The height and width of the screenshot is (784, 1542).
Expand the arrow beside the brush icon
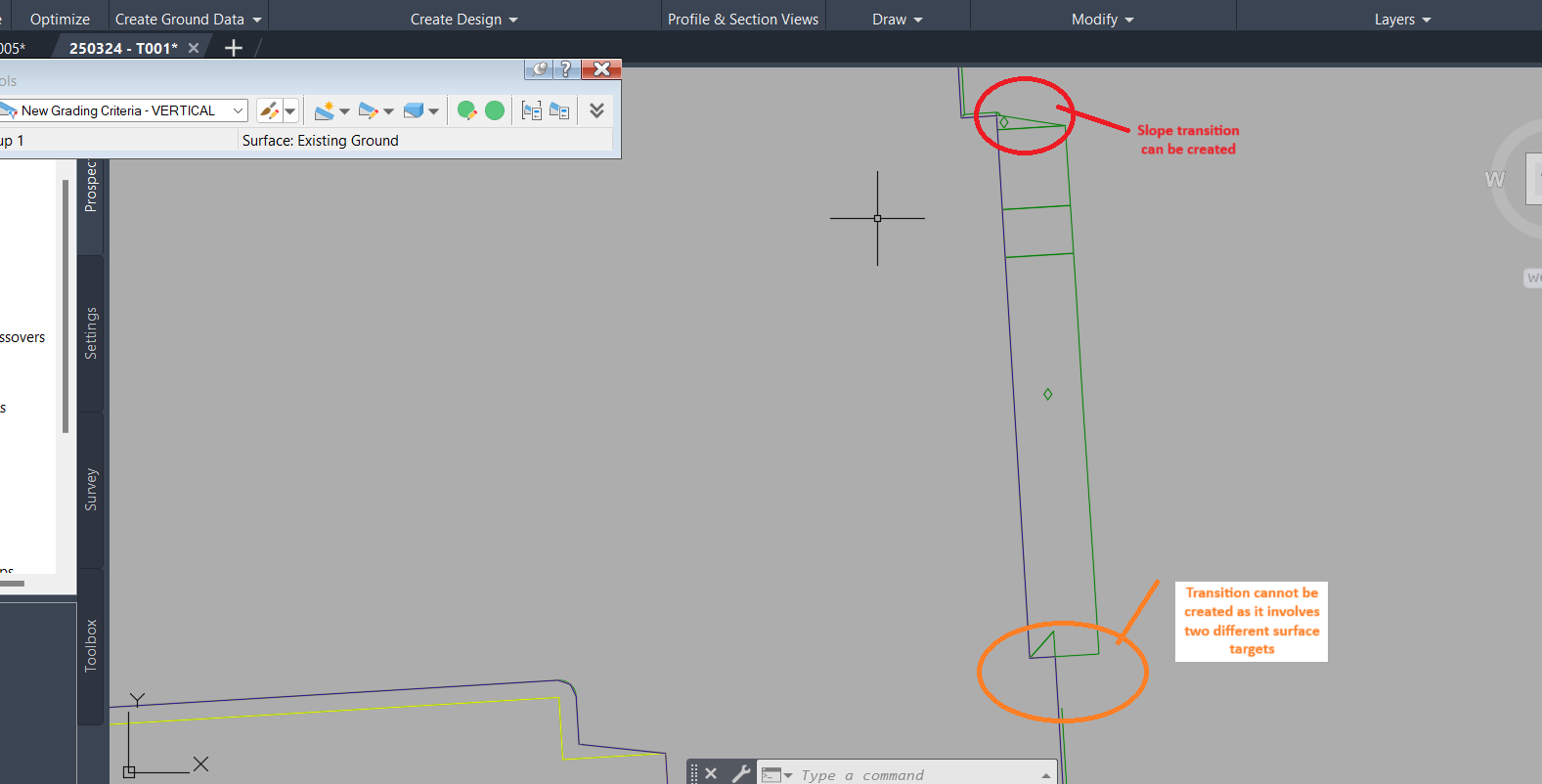290,111
